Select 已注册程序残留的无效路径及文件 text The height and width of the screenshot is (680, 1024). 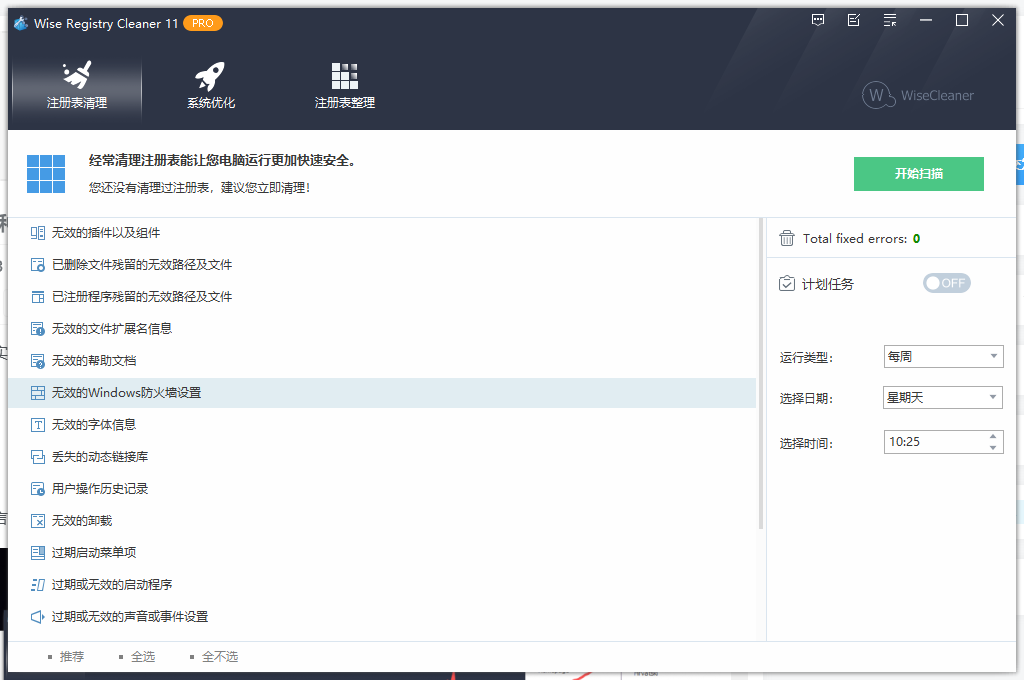(x=142, y=297)
